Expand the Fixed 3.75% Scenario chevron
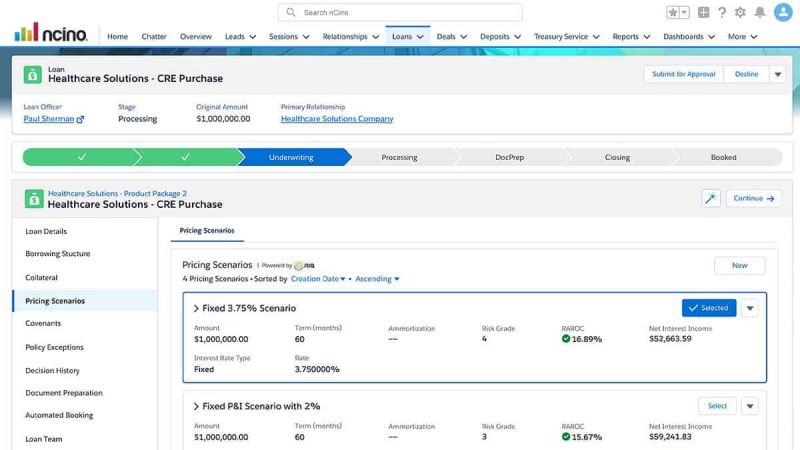The height and width of the screenshot is (450, 800). point(196,309)
